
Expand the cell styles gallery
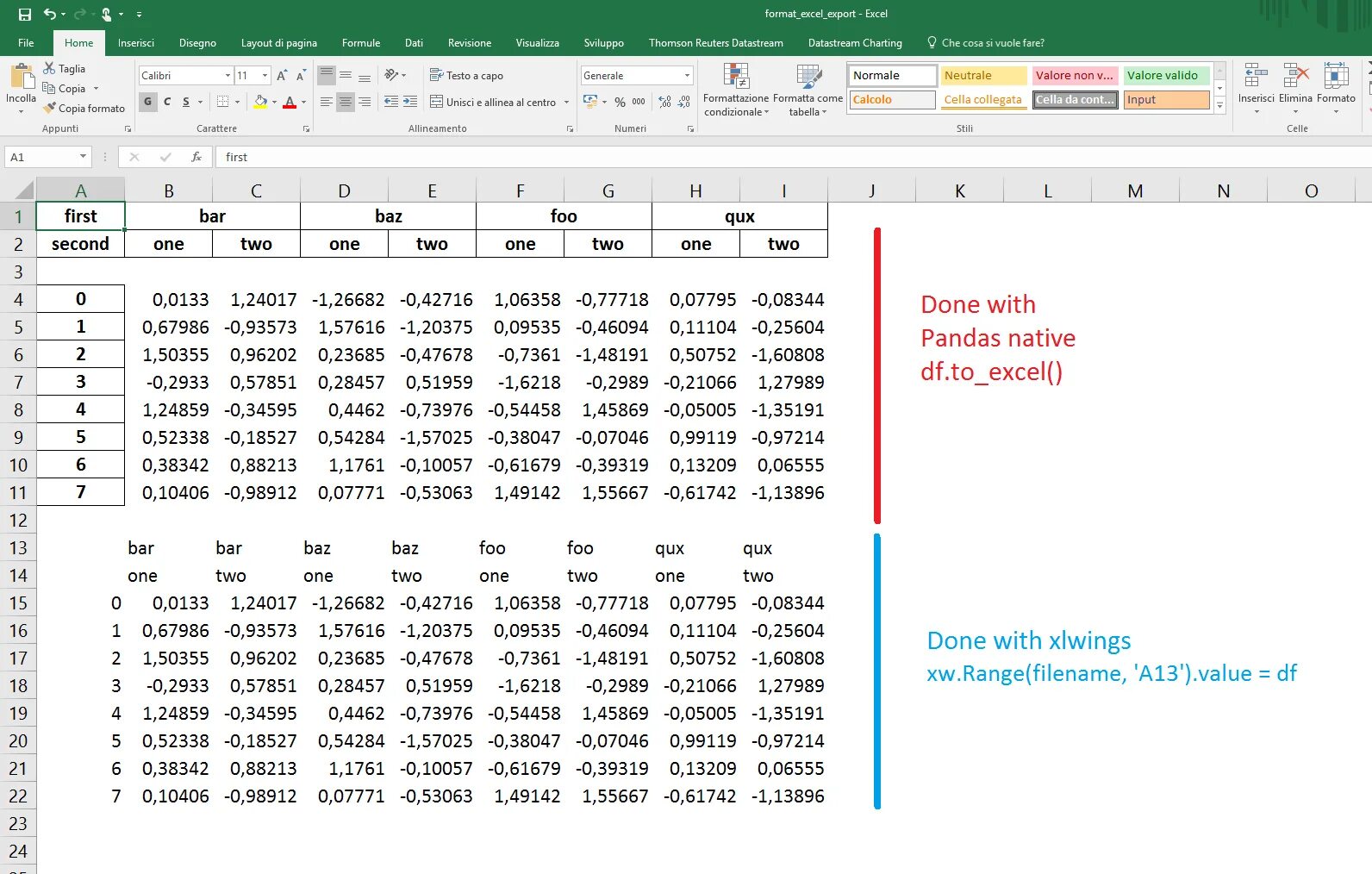coord(1219,105)
